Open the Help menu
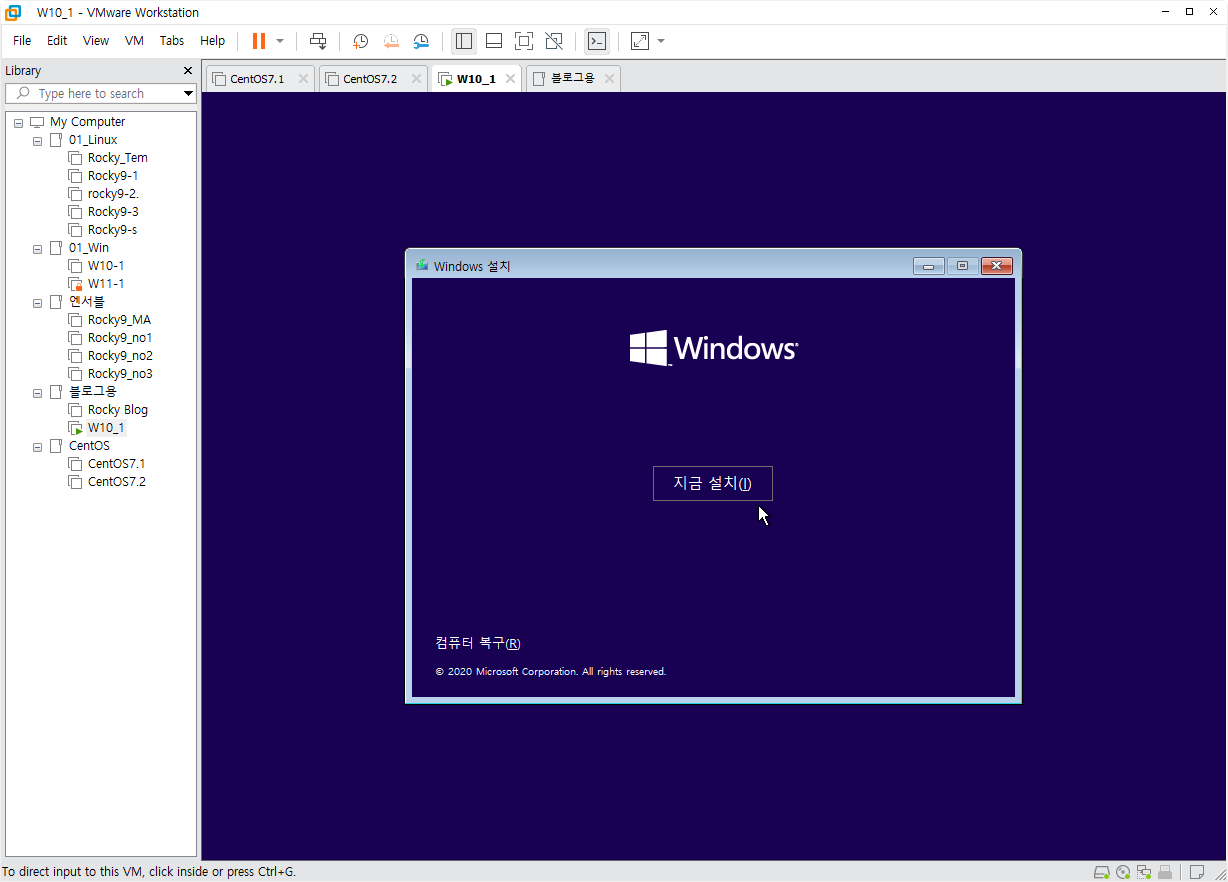The image size is (1228, 882). [212, 41]
